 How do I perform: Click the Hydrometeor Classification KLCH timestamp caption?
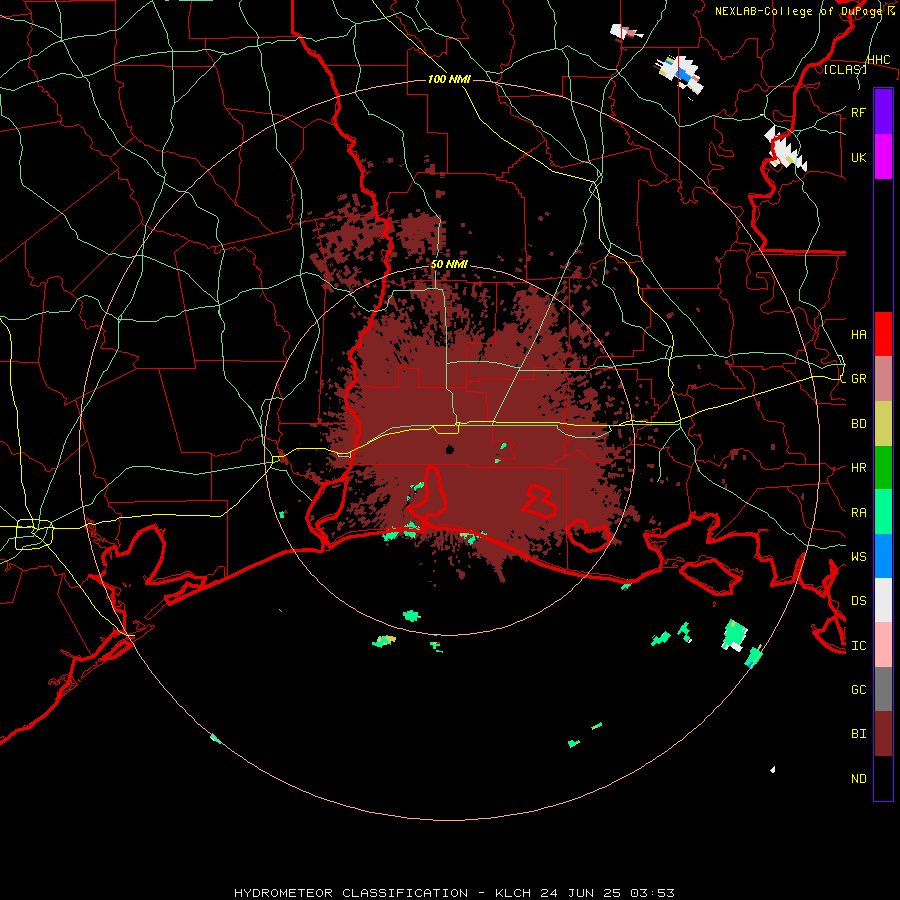[x=454, y=893]
